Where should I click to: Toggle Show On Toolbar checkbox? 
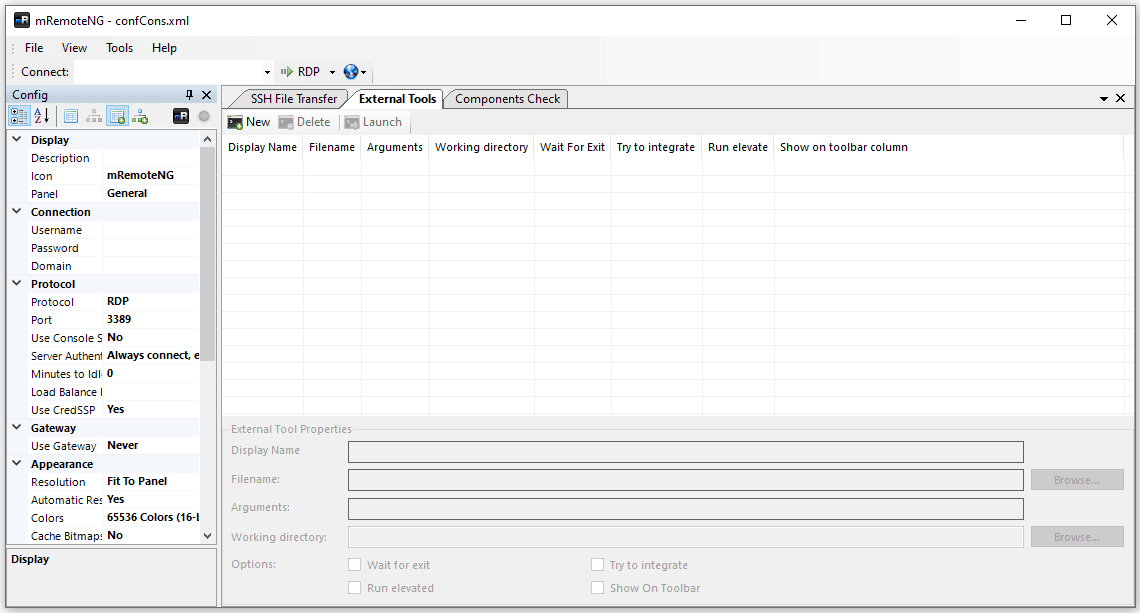tap(598, 588)
